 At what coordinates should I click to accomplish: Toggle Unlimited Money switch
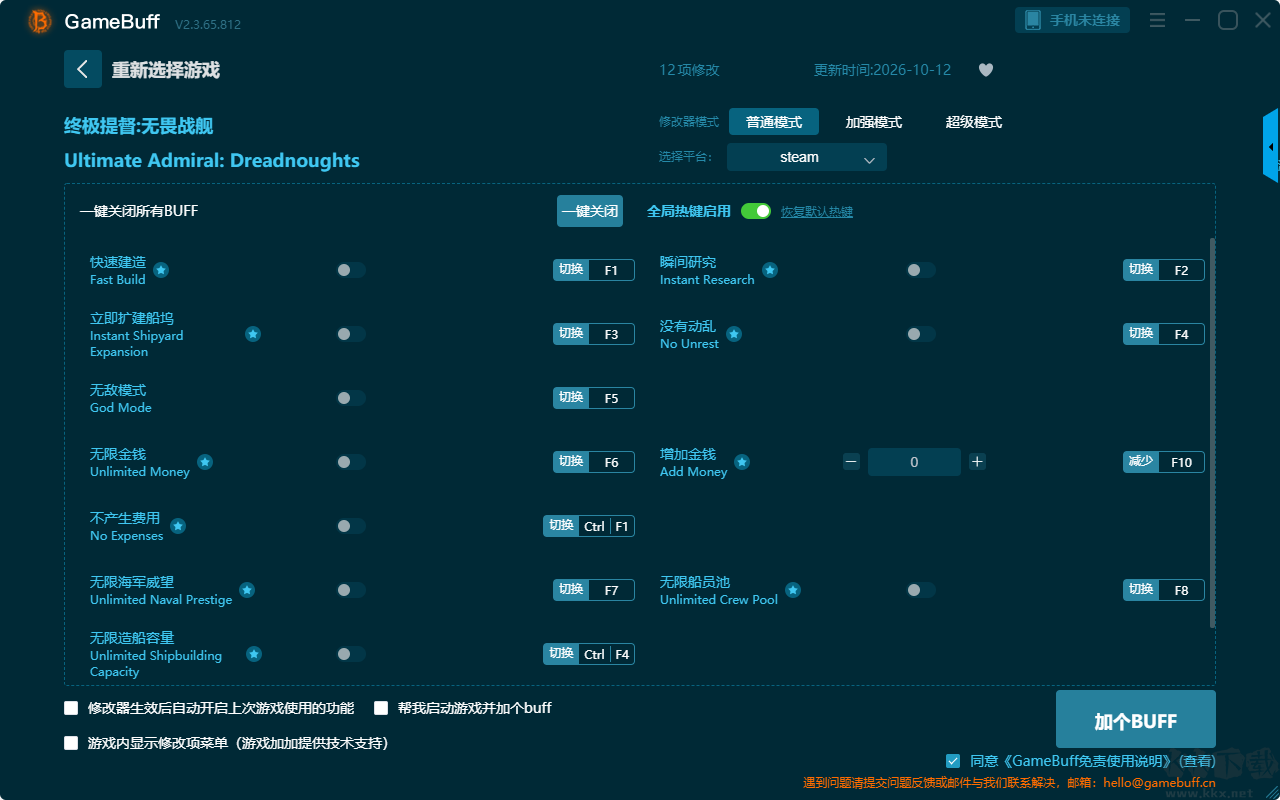pos(351,462)
